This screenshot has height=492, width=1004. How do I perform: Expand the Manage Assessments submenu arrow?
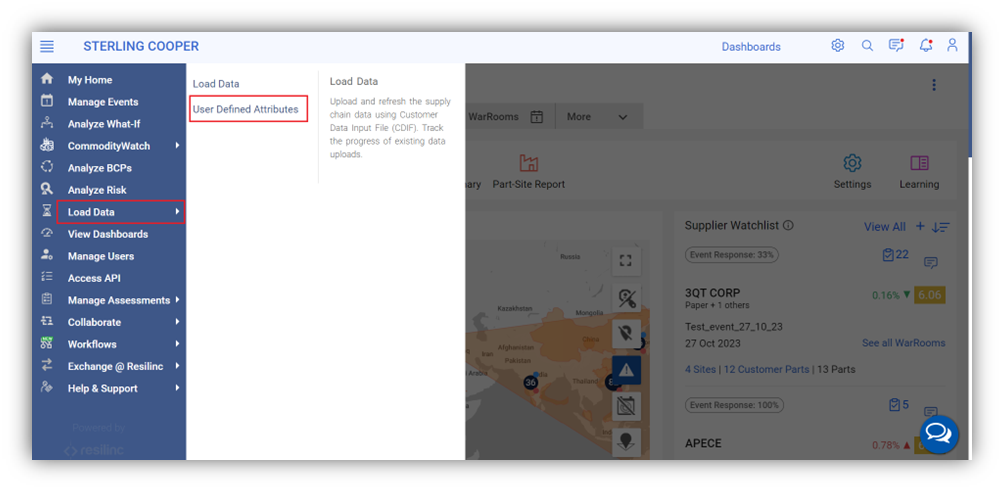coord(177,300)
